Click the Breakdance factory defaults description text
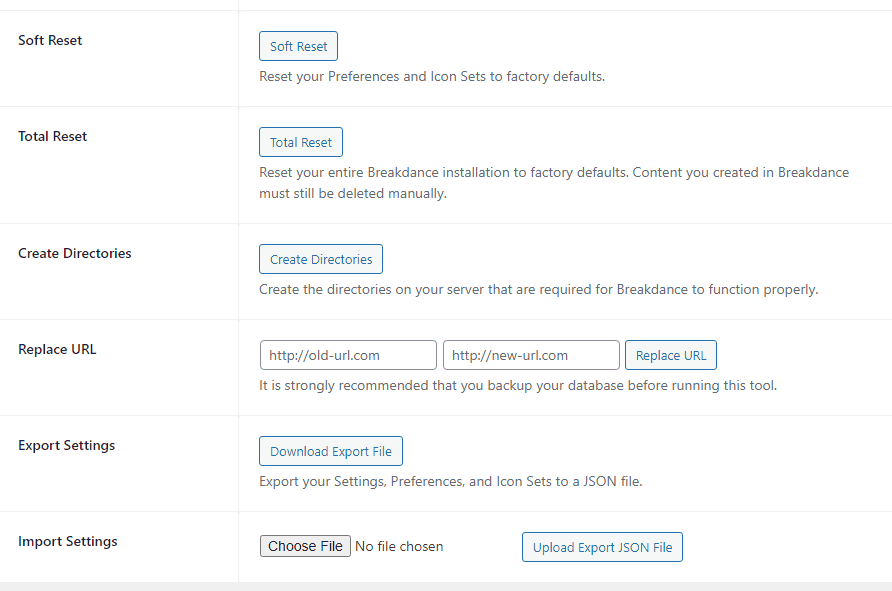892x591 pixels. pyautogui.click(x=553, y=182)
